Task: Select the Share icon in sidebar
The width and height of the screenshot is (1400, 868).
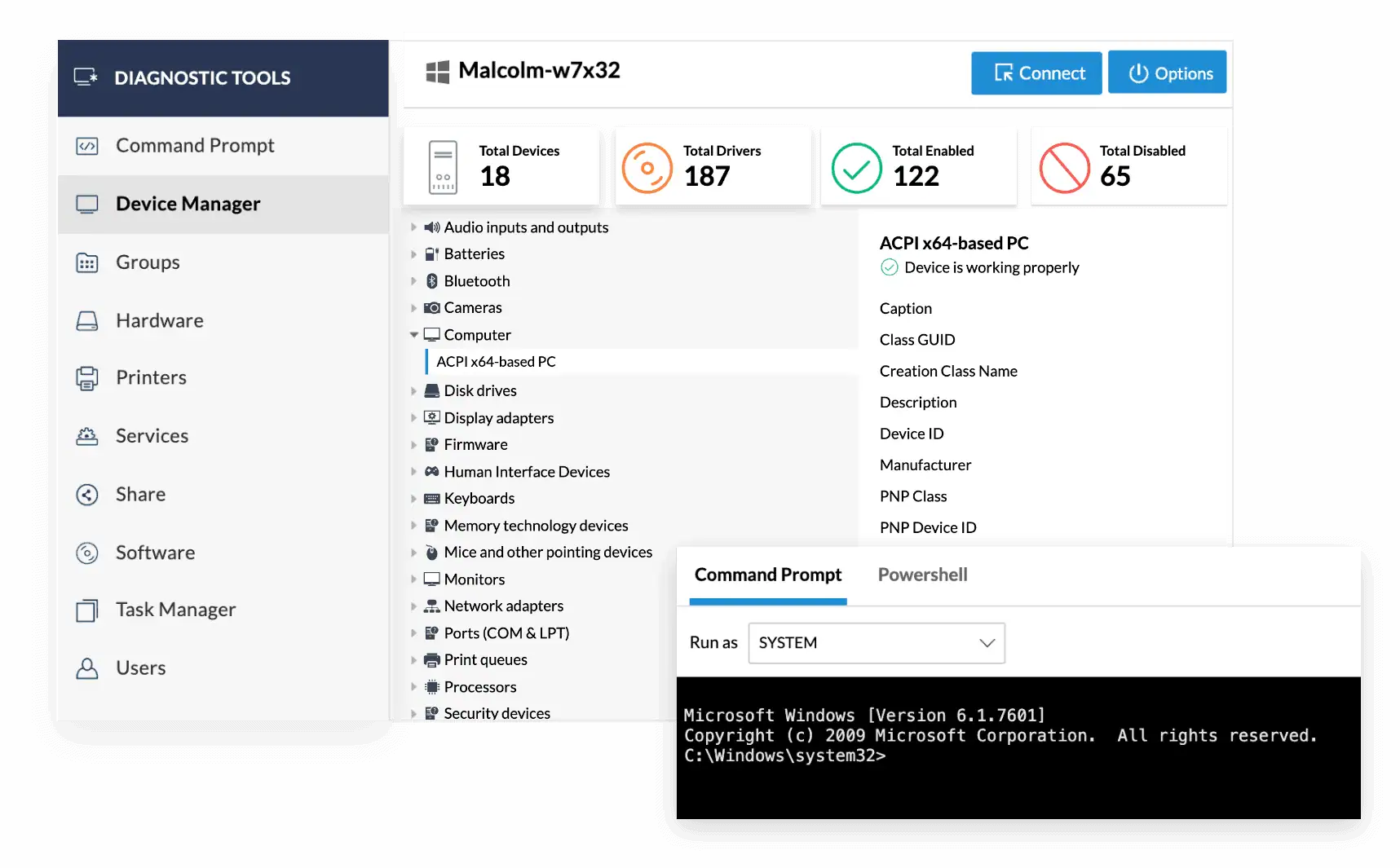Action: (x=87, y=495)
